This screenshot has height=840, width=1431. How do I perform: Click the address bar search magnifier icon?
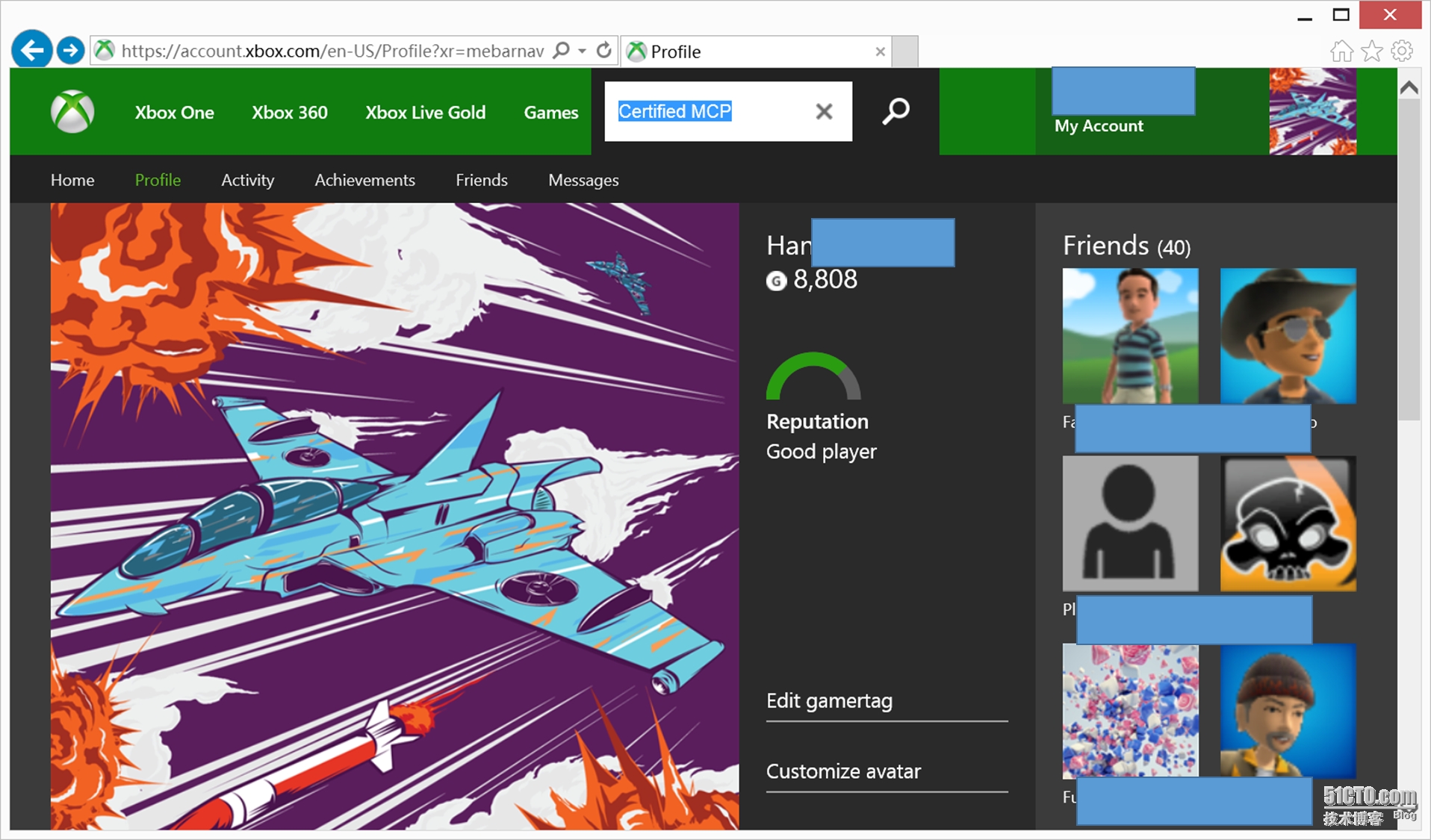[561, 50]
